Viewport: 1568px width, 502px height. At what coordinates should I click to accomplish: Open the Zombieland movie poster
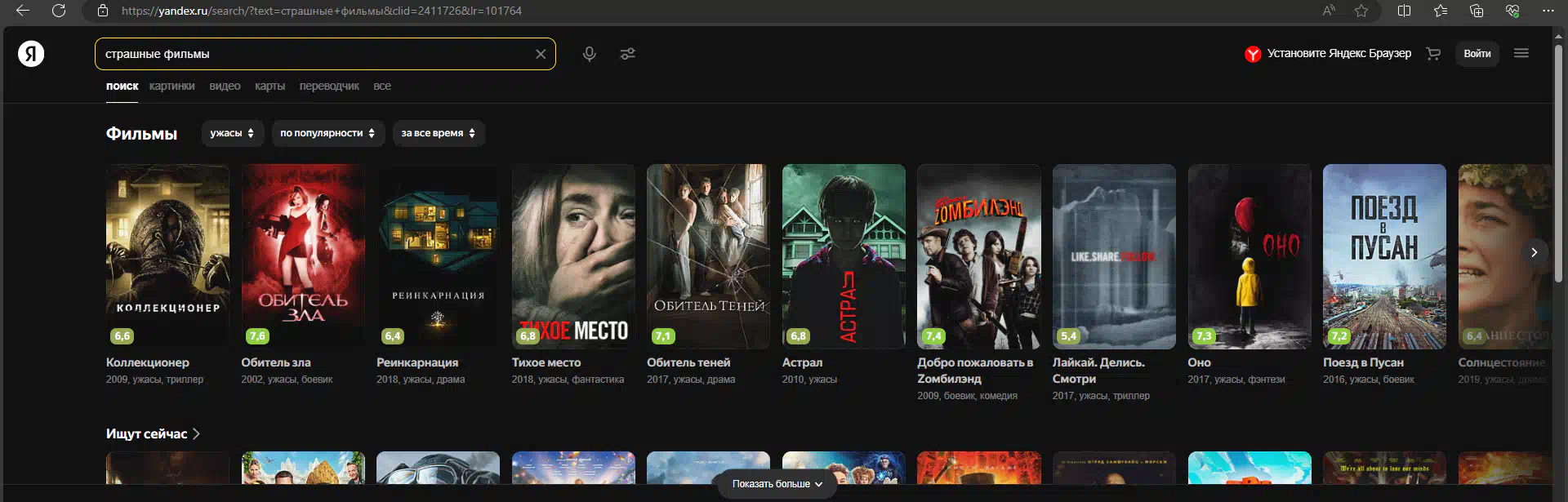[978, 256]
